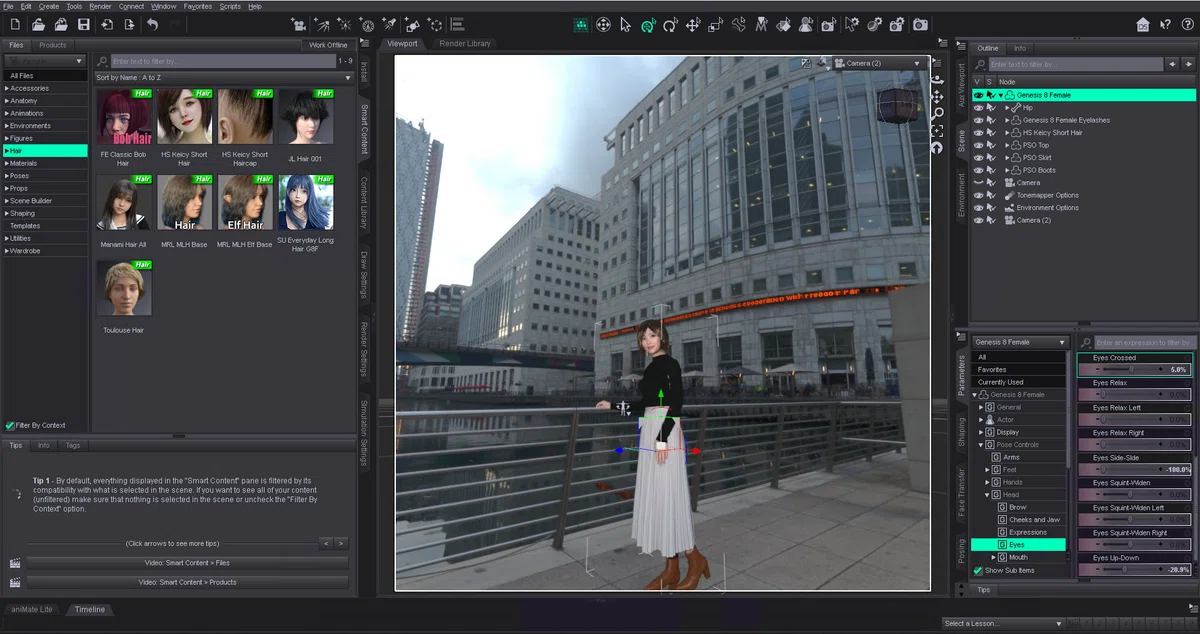This screenshot has height=634, width=1200.
Task: Expand the Environments category
Action: point(6,126)
